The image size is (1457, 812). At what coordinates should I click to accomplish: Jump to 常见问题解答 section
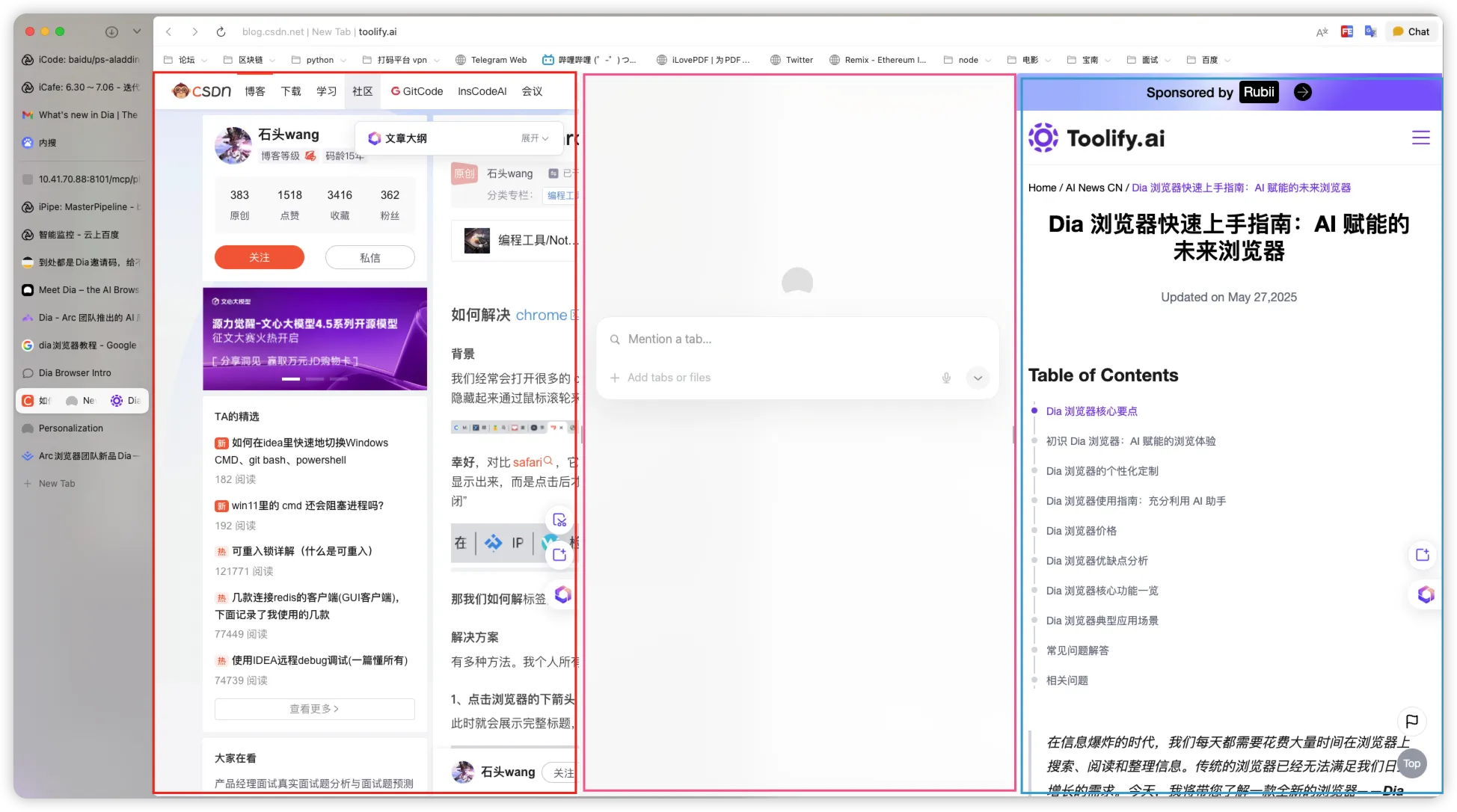point(1077,650)
